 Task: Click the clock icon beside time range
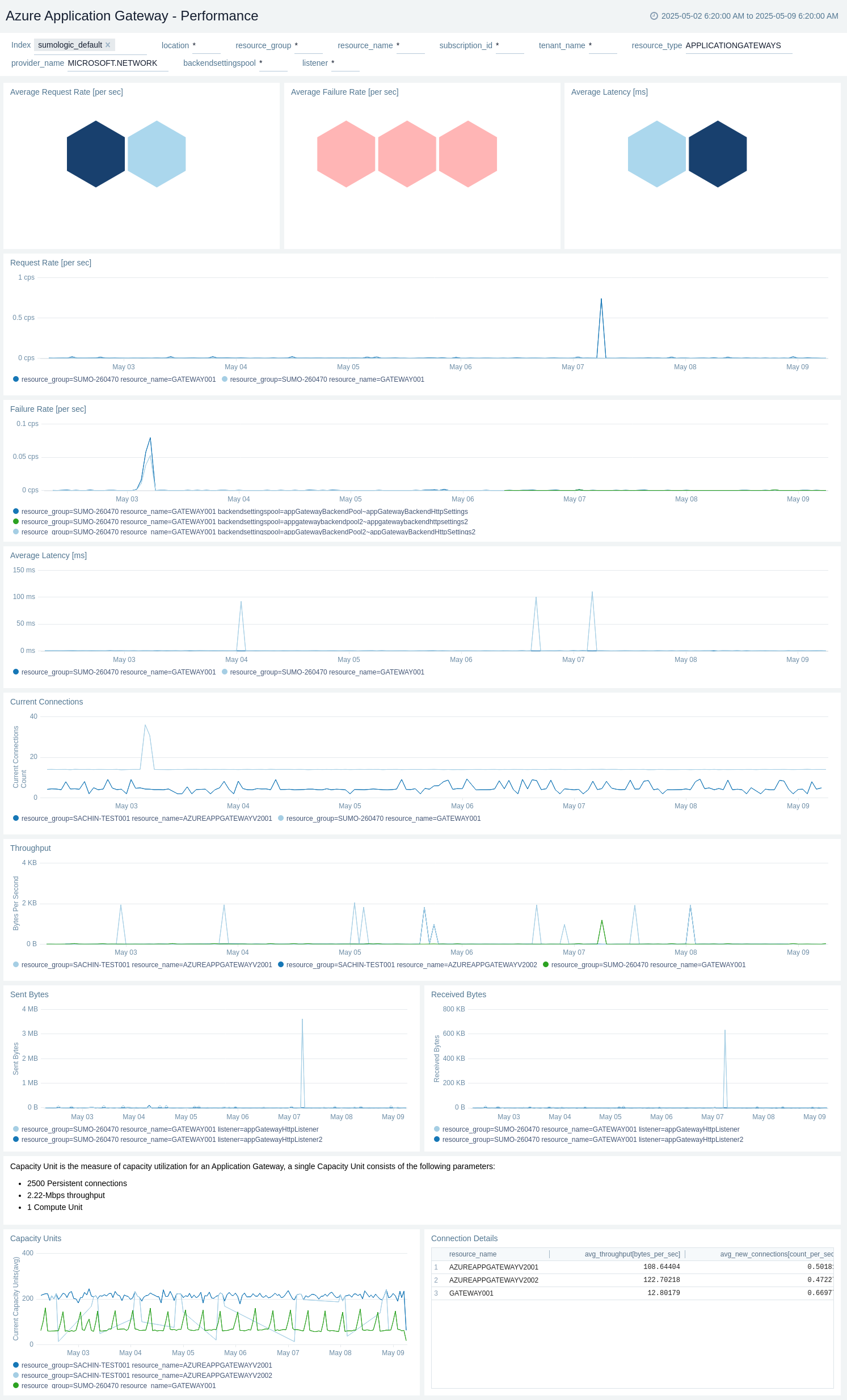654,16
